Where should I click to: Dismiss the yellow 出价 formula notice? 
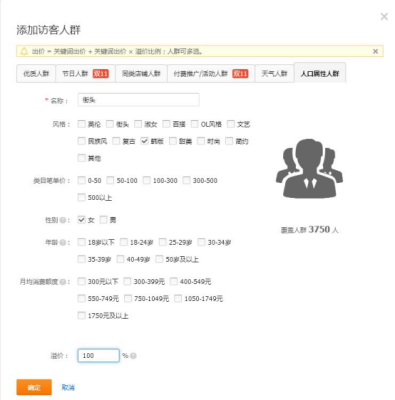[375, 51]
